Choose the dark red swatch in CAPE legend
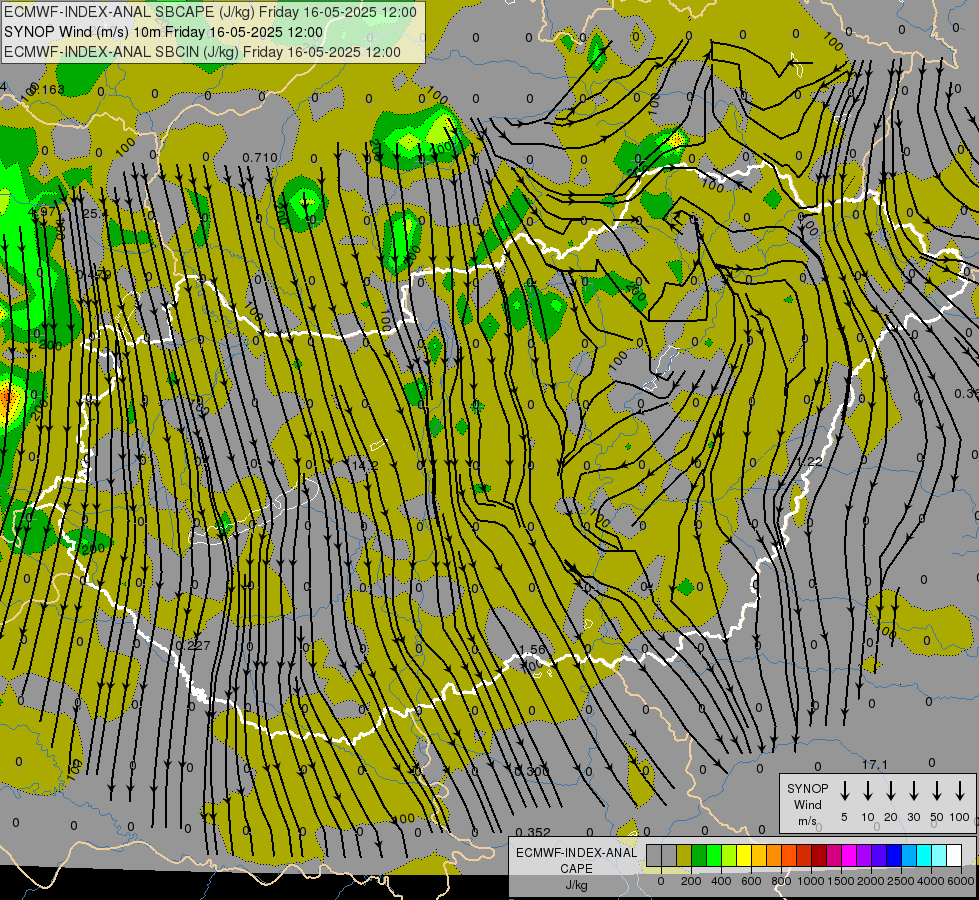 click(819, 855)
